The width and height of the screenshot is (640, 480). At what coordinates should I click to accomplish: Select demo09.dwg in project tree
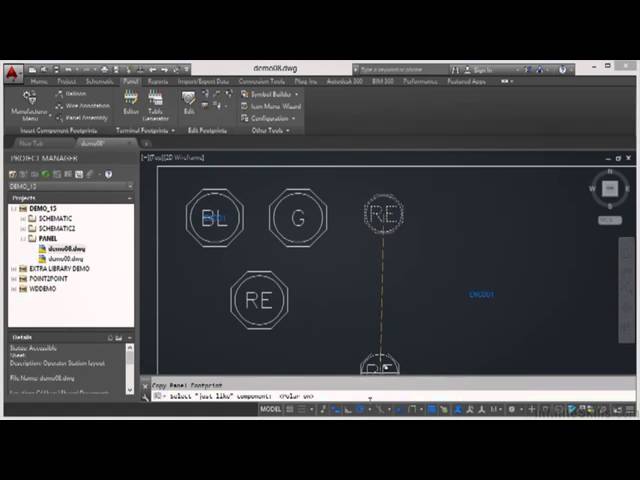click(x=66, y=259)
